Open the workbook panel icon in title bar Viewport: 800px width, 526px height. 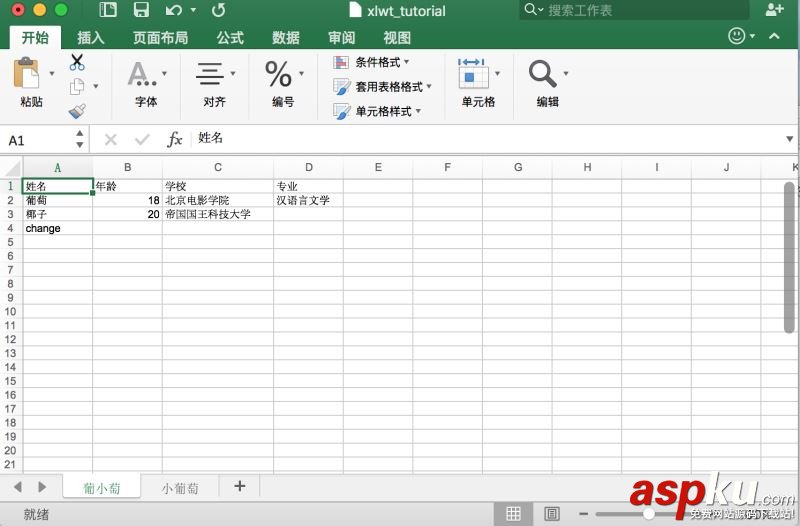[x=108, y=10]
